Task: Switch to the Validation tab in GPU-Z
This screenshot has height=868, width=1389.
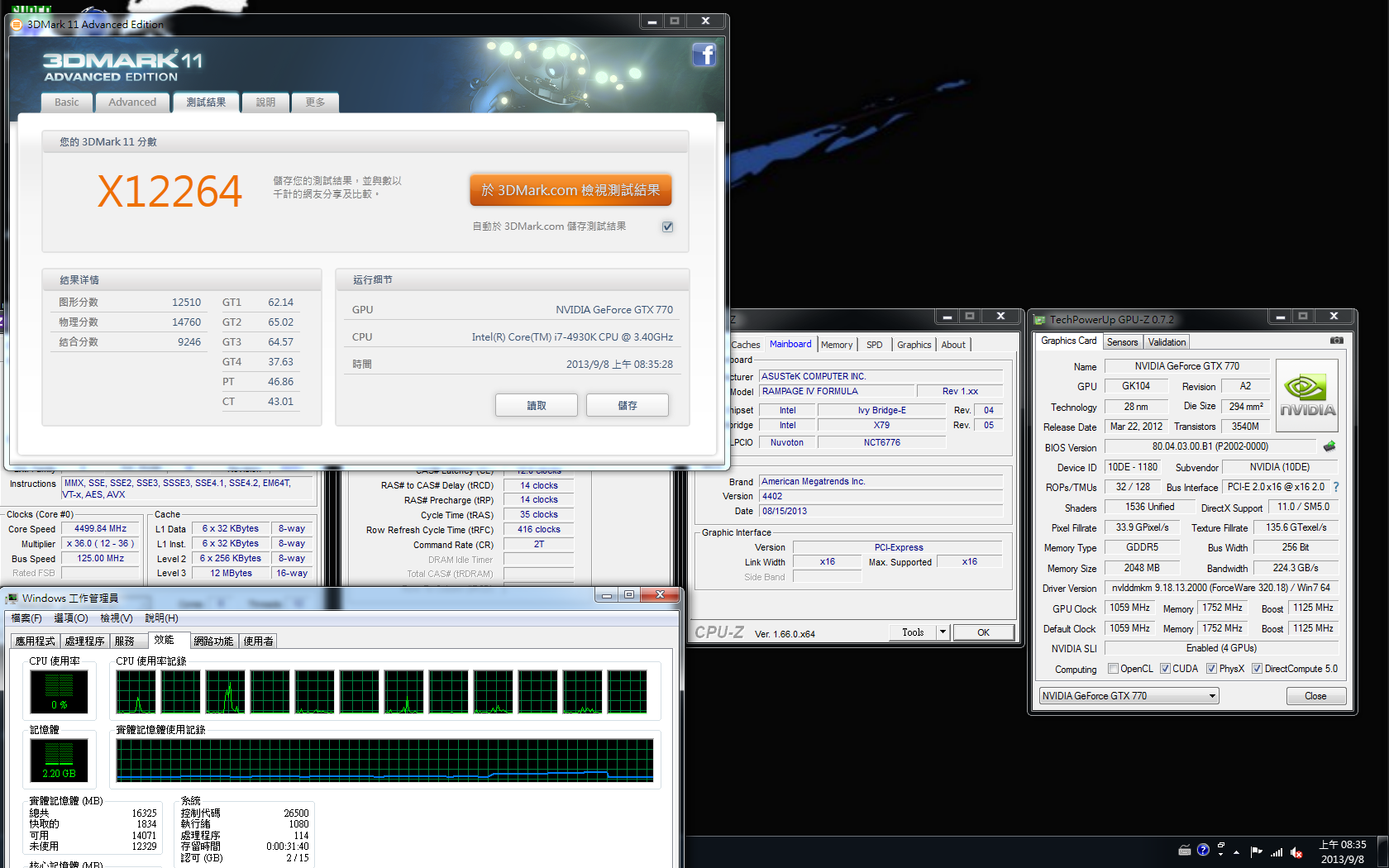Action: 1167,342
